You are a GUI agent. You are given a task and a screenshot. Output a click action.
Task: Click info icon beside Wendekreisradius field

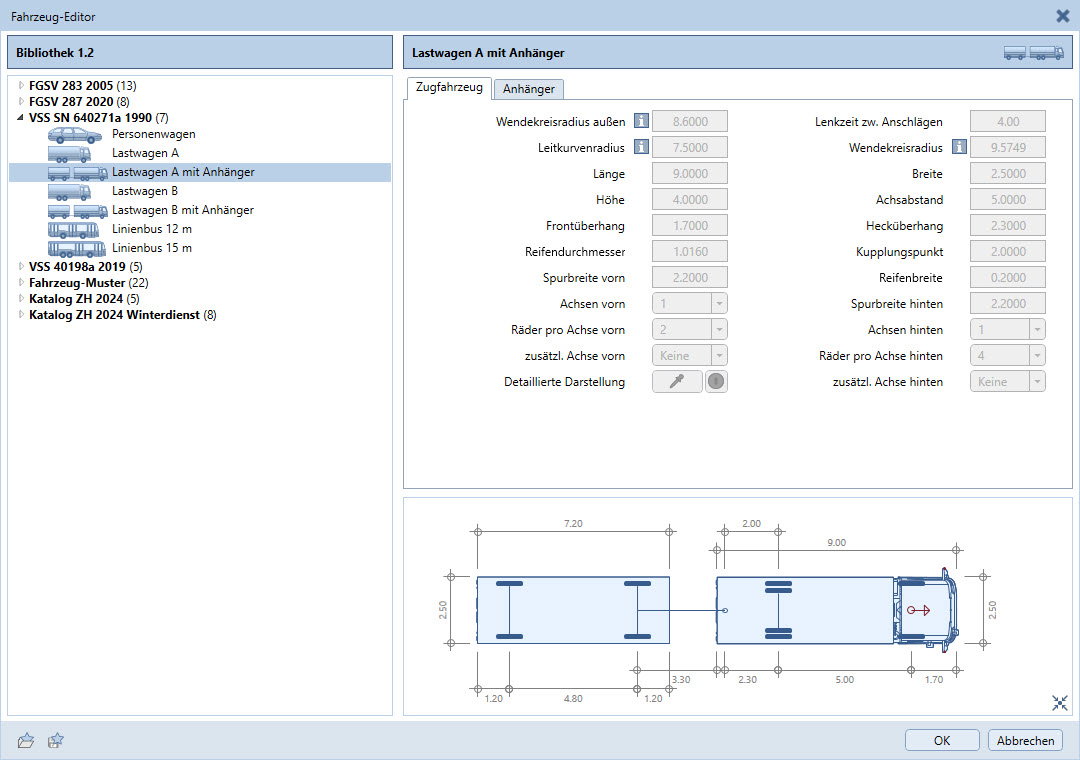pos(959,148)
